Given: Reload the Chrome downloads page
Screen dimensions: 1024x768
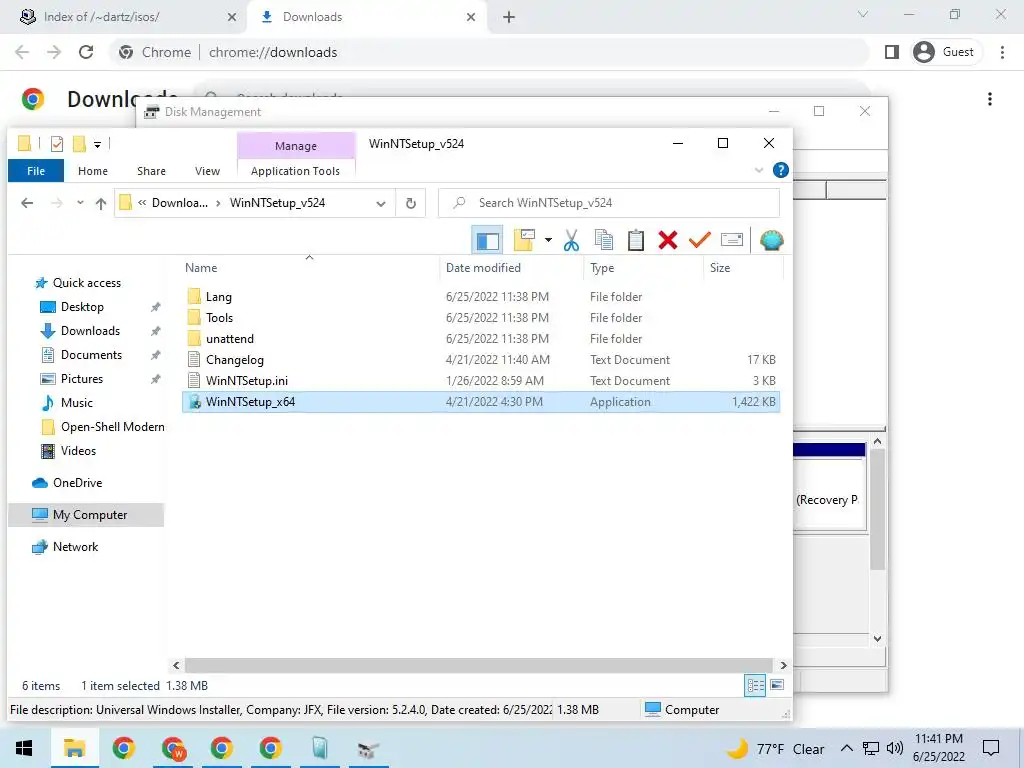Looking at the screenshot, I should pyautogui.click(x=86, y=52).
